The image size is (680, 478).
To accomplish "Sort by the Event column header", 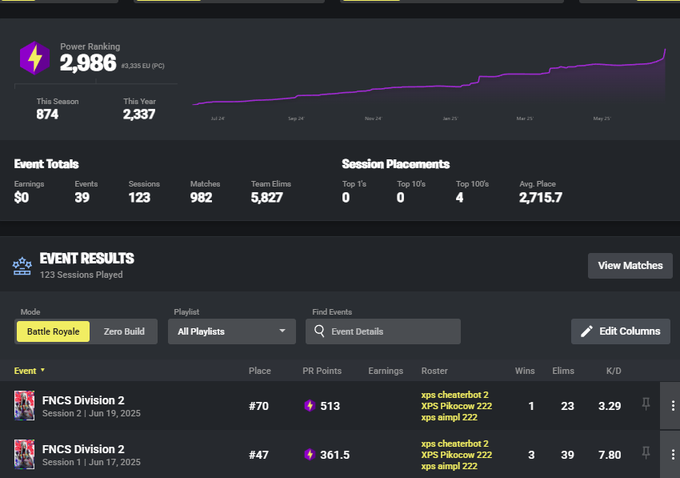I will click(29, 371).
